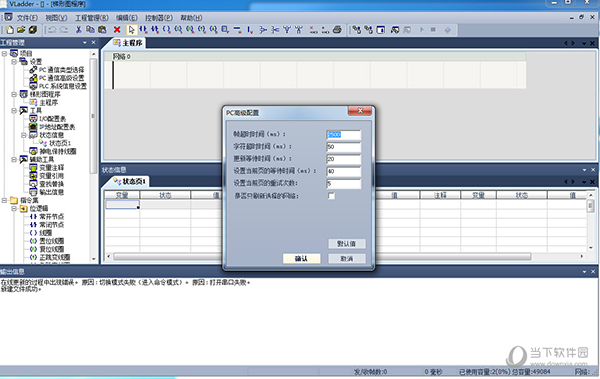Open the 帮助(H) menu
Image resolution: width=600 pixels, height=379 pixels.
(191, 18)
